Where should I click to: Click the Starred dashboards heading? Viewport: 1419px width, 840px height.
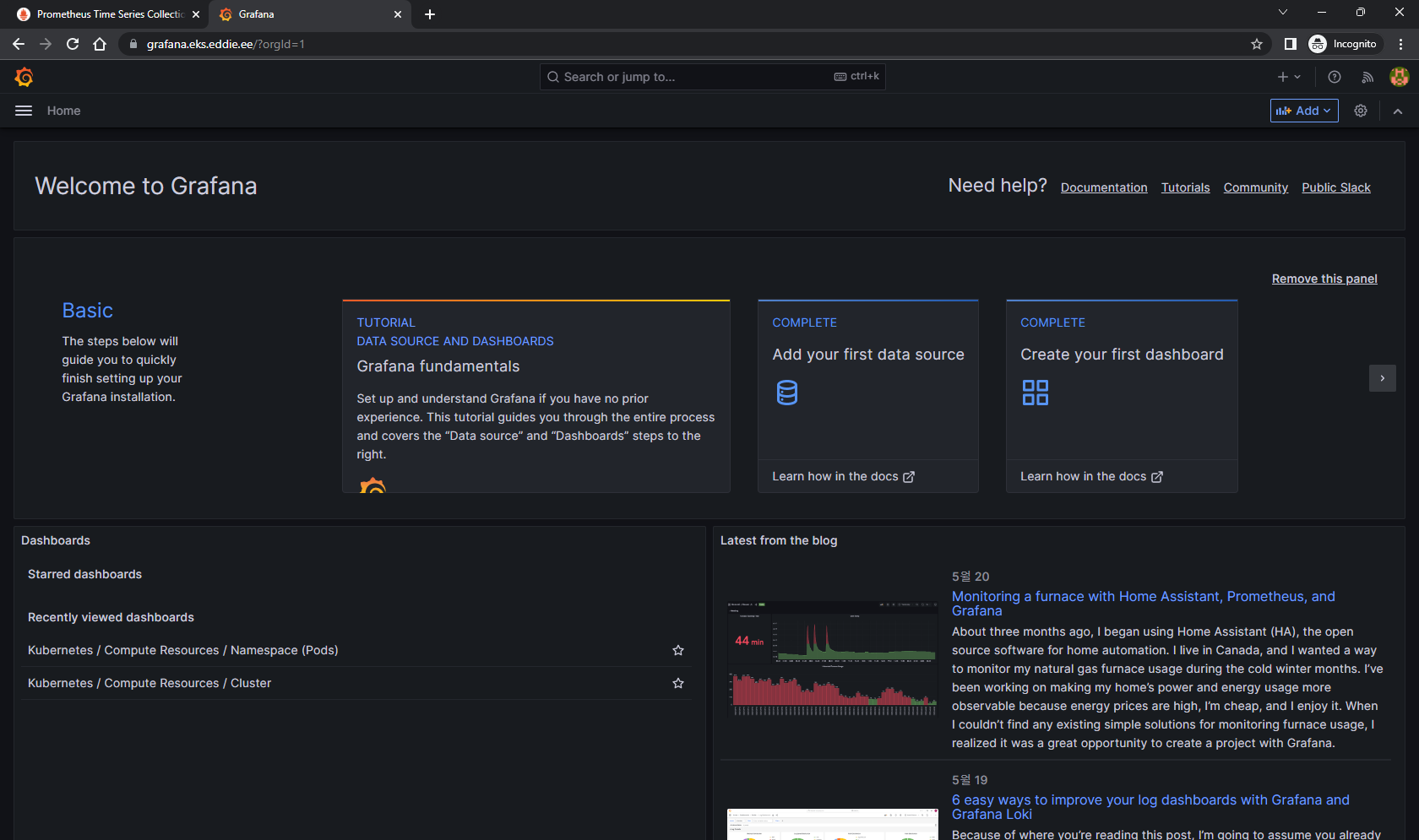click(x=84, y=574)
